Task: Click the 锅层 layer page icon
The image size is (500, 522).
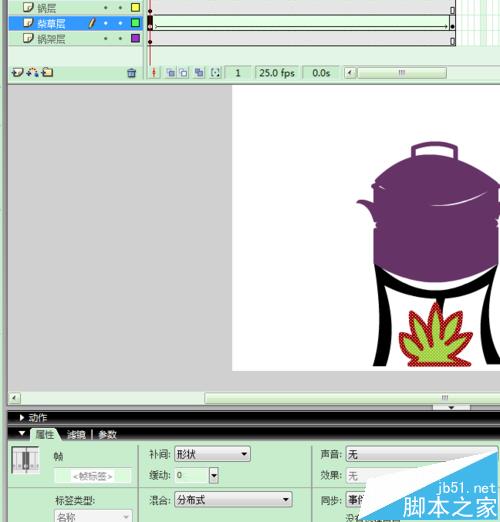Action: [x=28, y=8]
